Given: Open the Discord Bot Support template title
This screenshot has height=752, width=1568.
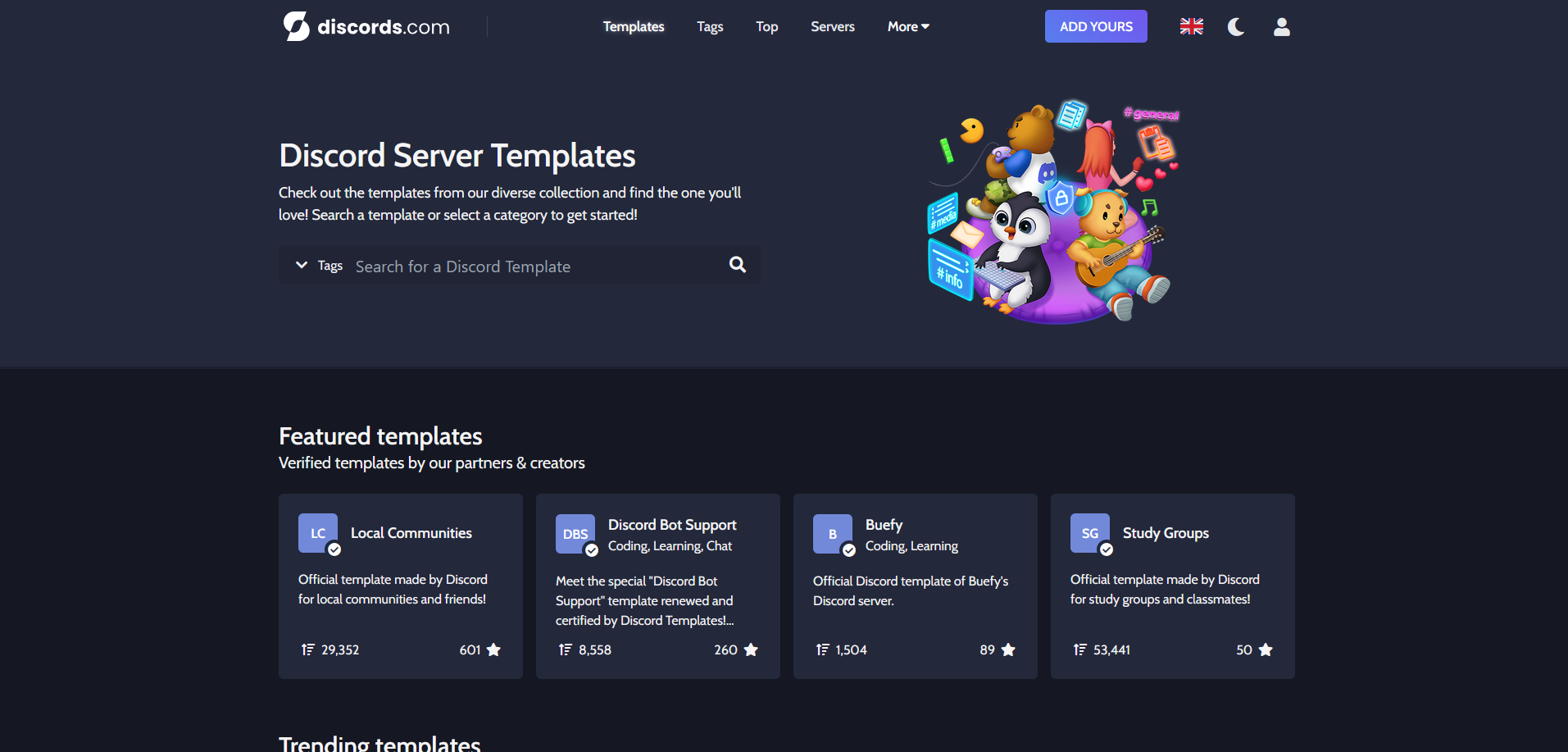Looking at the screenshot, I should [x=672, y=525].
